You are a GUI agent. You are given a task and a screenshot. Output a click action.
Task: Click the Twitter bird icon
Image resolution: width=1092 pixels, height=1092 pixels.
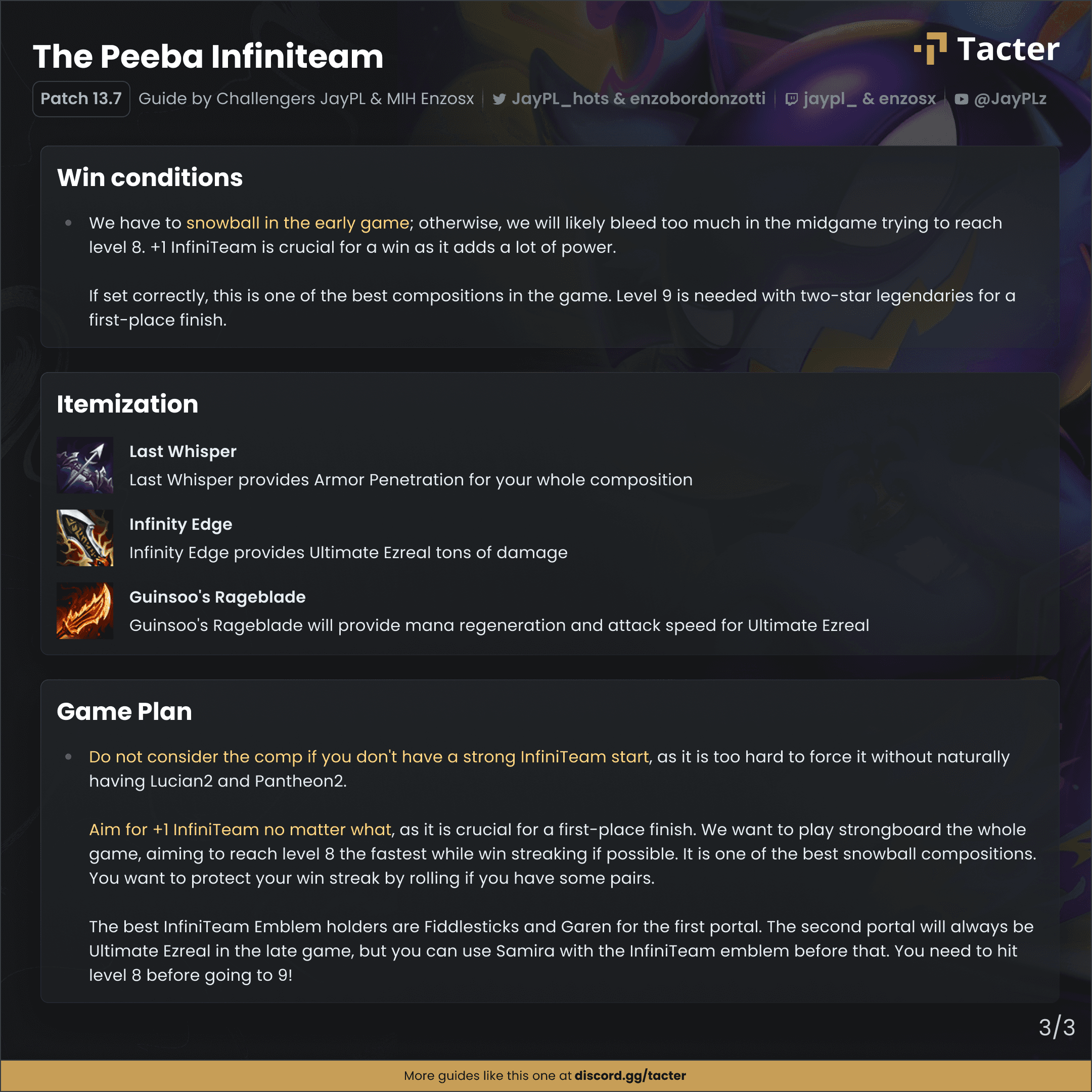click(x=499, y=100)
